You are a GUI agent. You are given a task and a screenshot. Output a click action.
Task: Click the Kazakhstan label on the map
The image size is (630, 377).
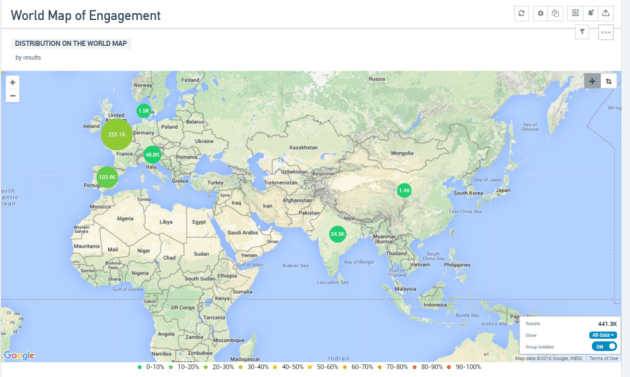click(x=304, y=148)
